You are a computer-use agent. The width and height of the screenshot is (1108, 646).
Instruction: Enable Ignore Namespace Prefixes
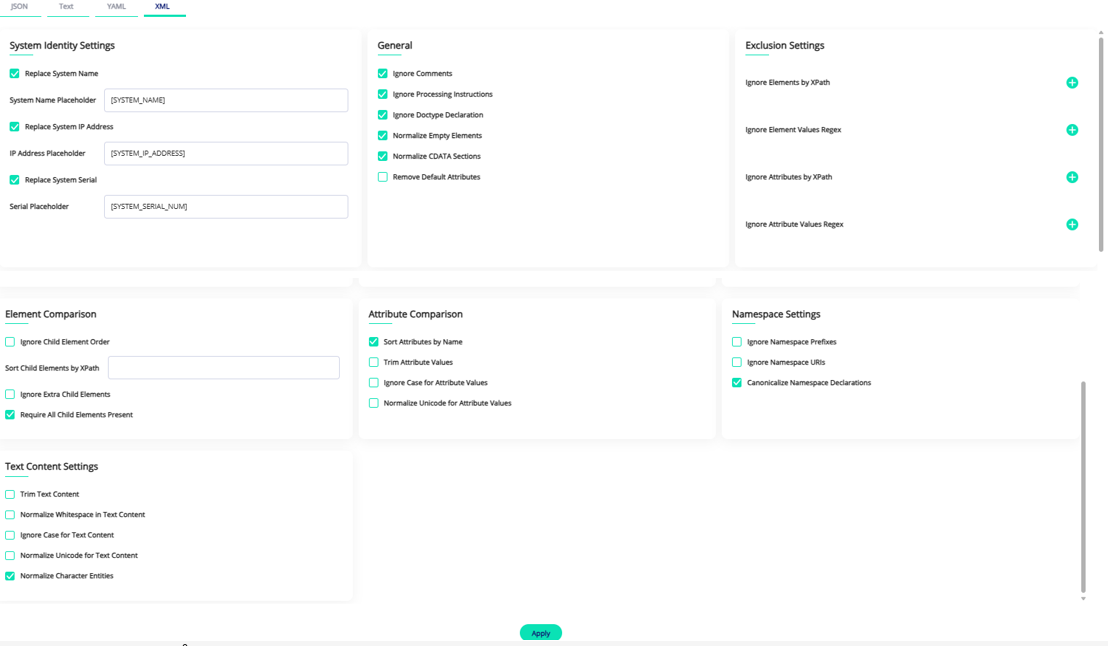click(x=737, y=342)
